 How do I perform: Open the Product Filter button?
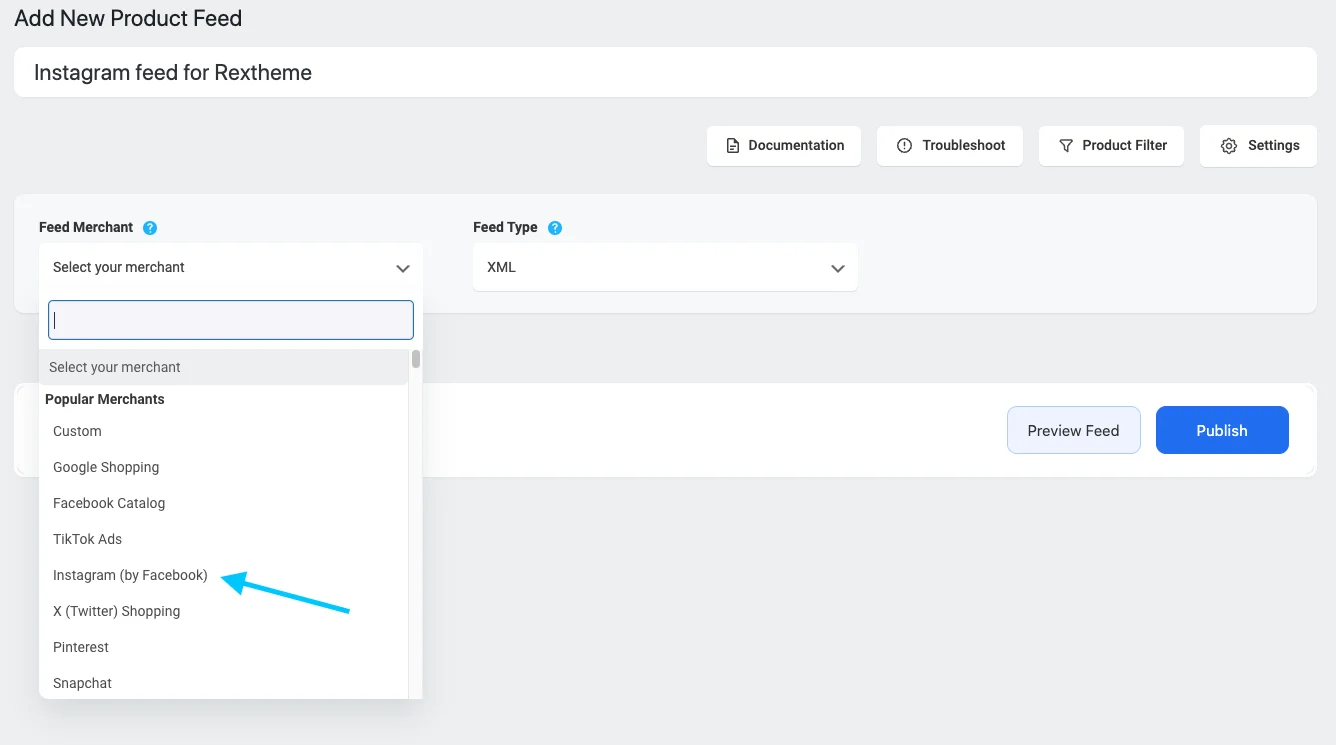[x=1112, y=146]
